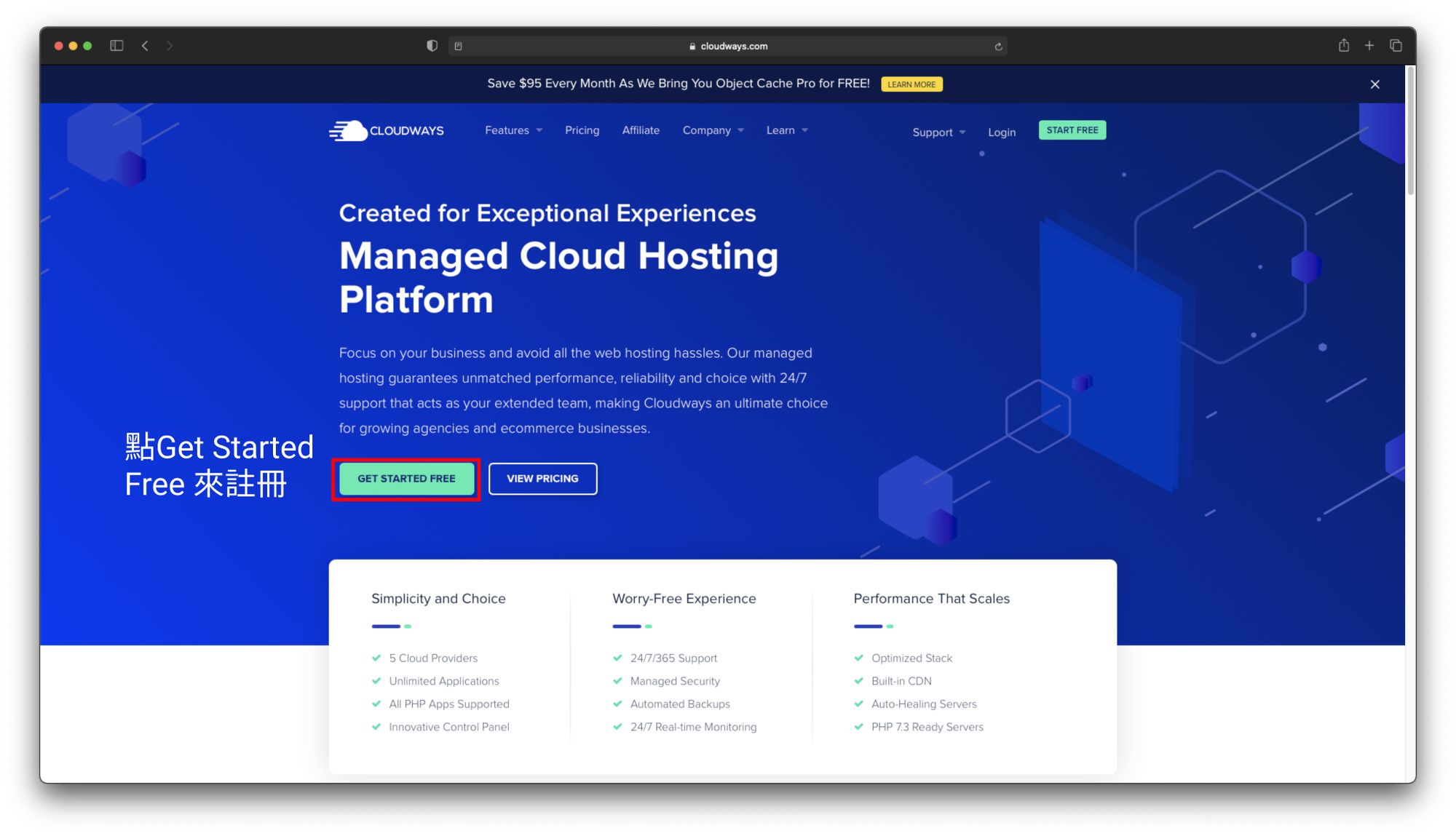Image resolution: width=1456 pixels, height=836 pixels.
Task: Click the green fullscreen window button
Action: (x=87, y=46)
